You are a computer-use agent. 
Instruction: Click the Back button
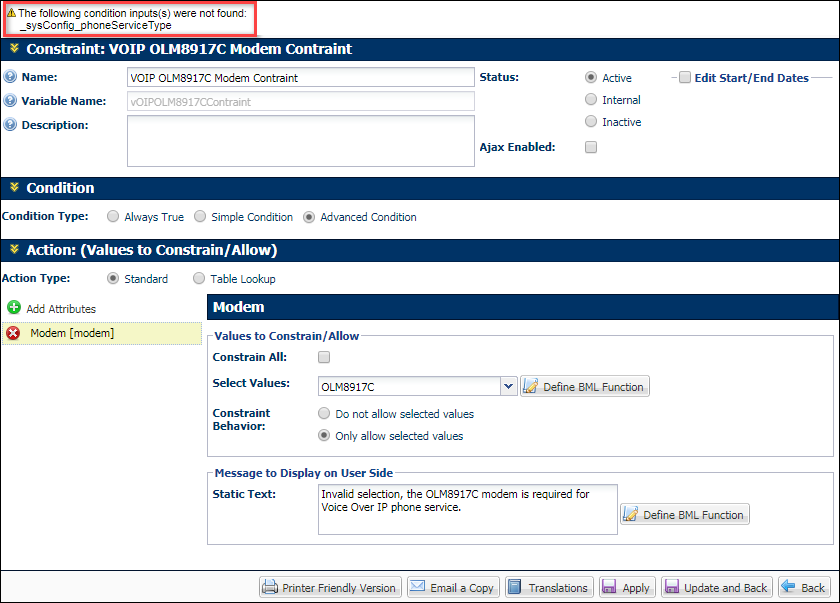(805, 587)
